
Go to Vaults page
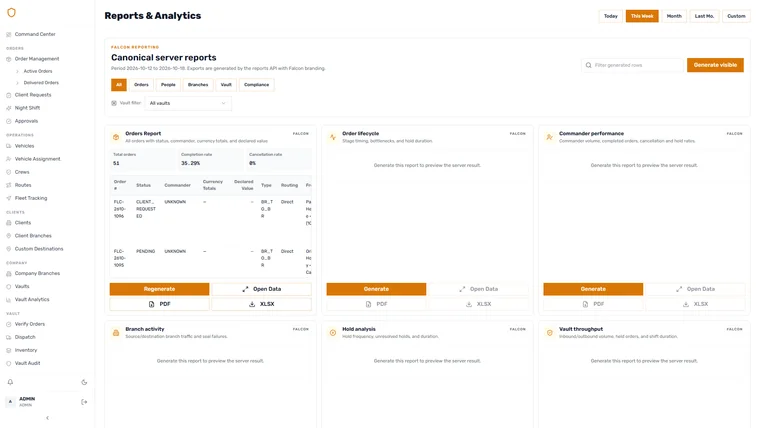point(22,286)
